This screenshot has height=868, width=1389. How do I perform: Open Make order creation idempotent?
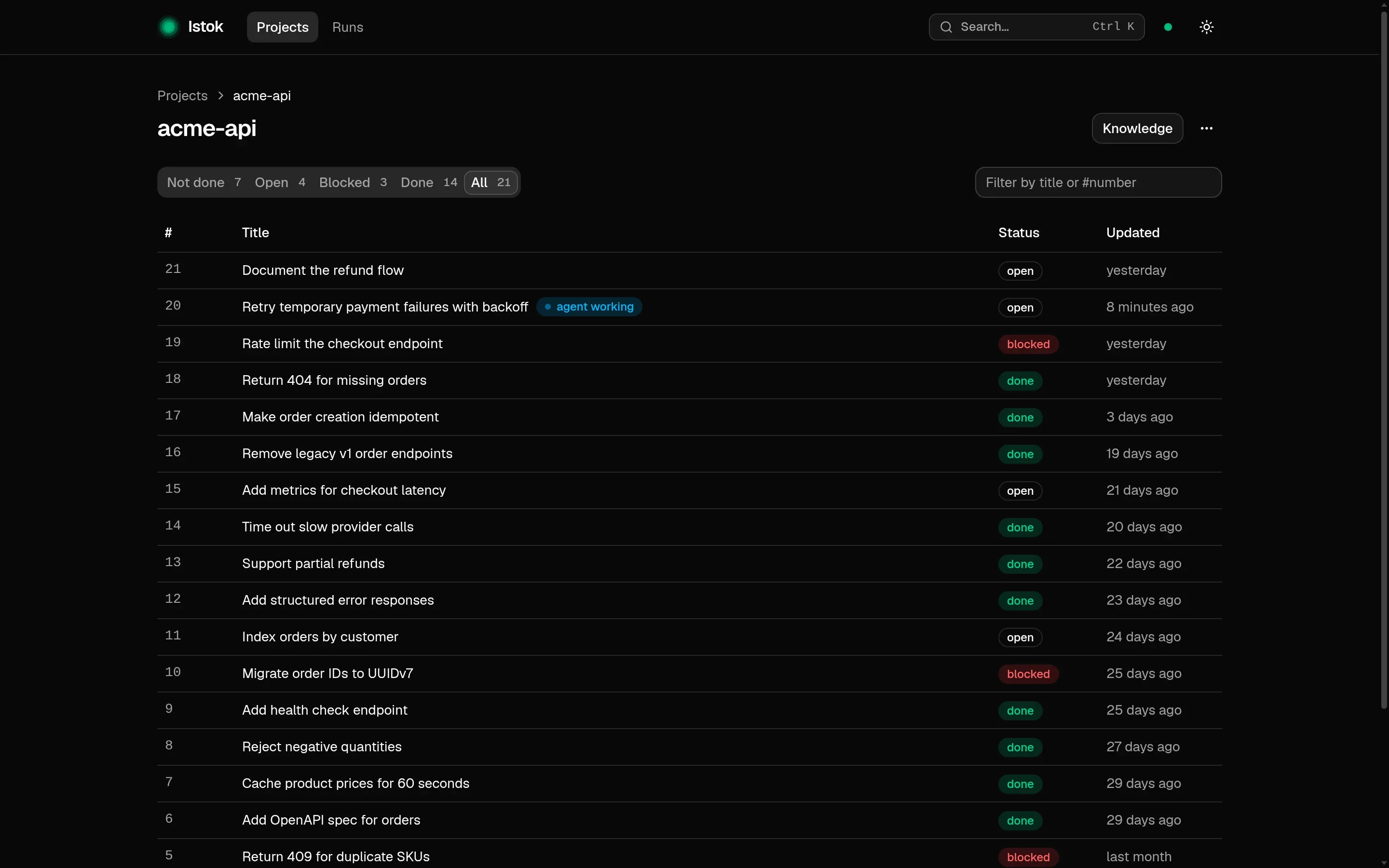coord(340,417)
